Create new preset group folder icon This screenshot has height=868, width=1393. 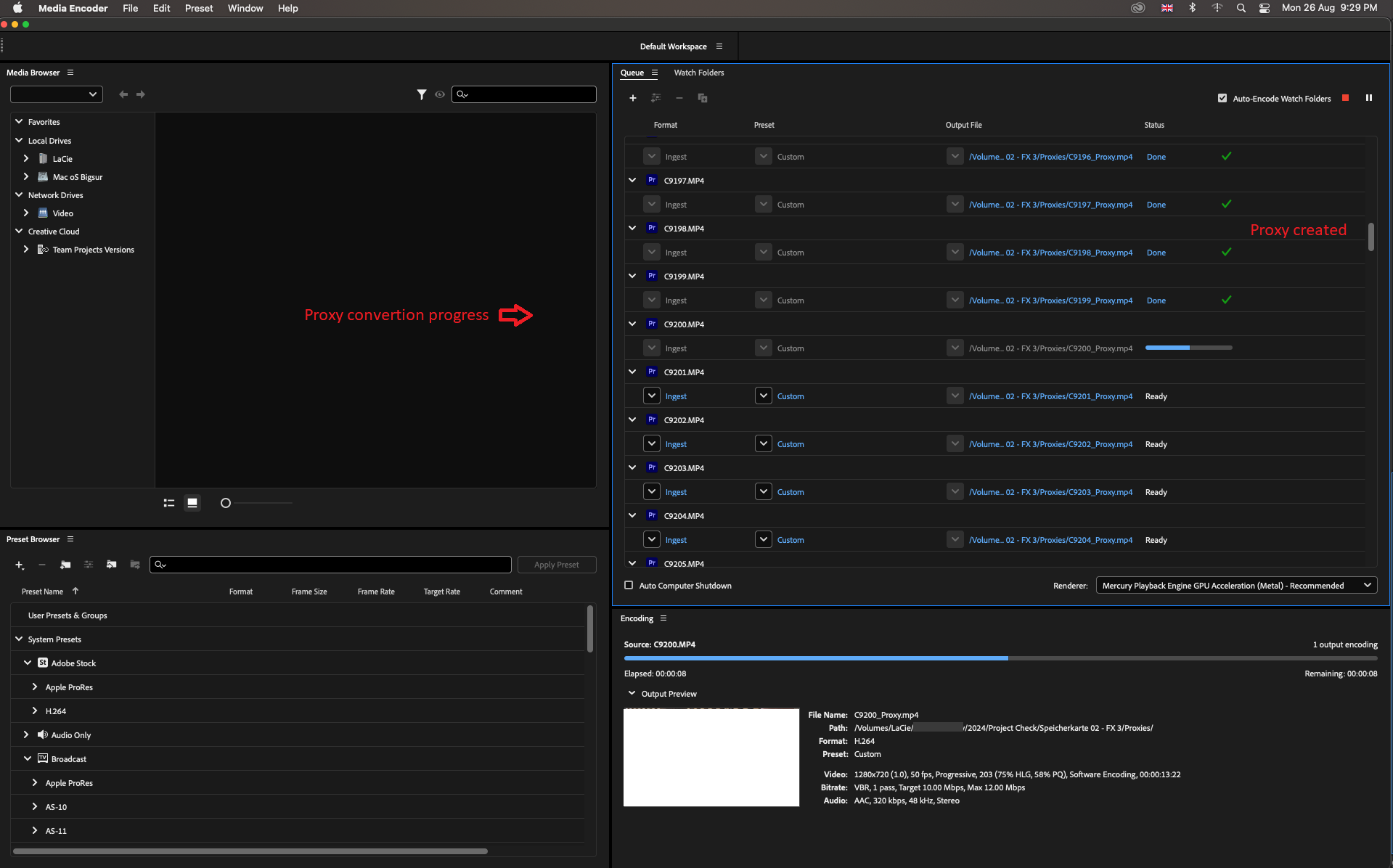[x=65, y=565]
